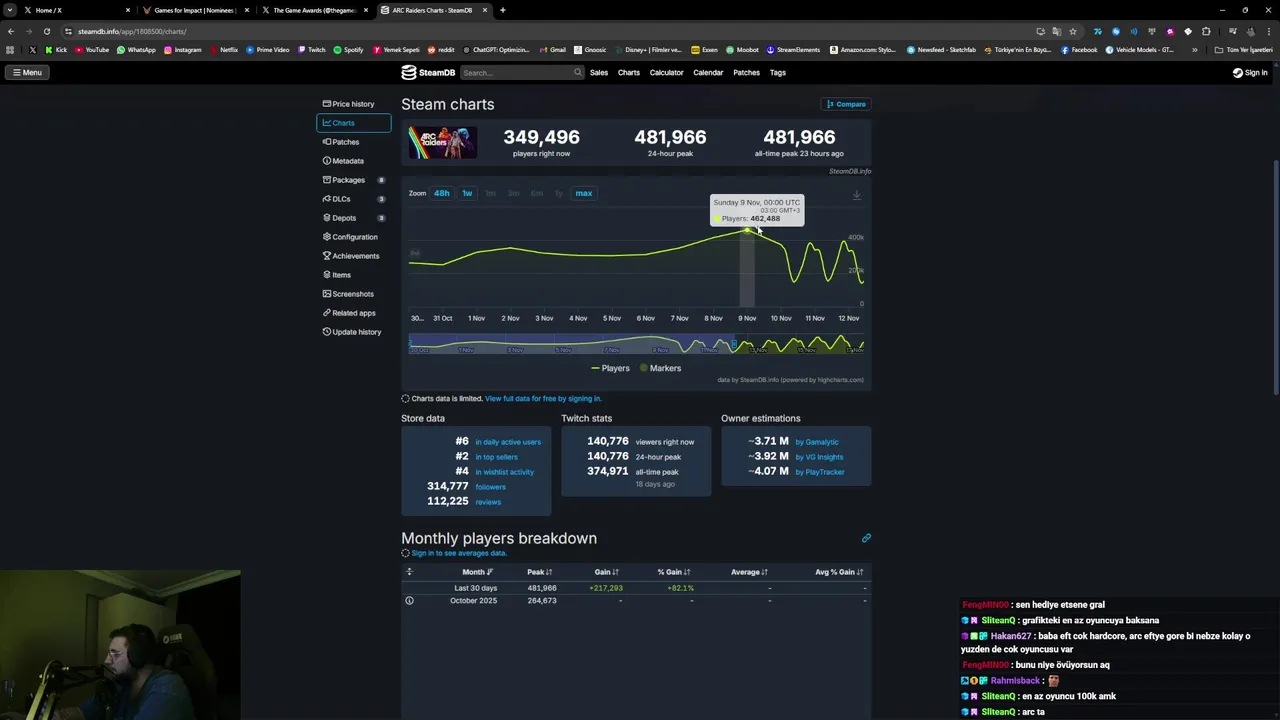This screenshot has width=1280, height=720.
Task: Sort the table by % Gain column
Action: tap(673, 572)
